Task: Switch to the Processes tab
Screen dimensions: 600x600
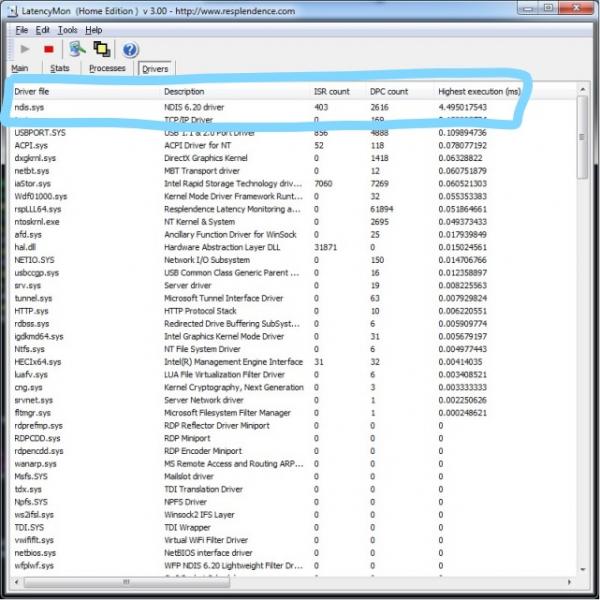Action: [107, 68]
